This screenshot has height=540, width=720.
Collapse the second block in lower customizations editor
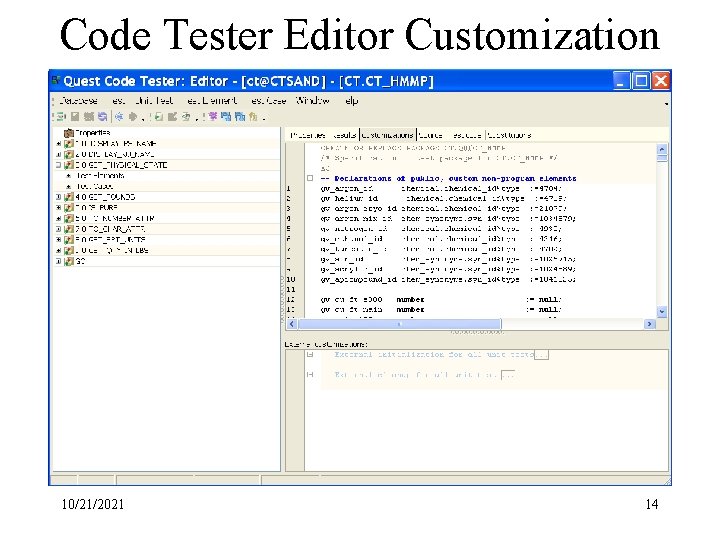click(310, 375)
